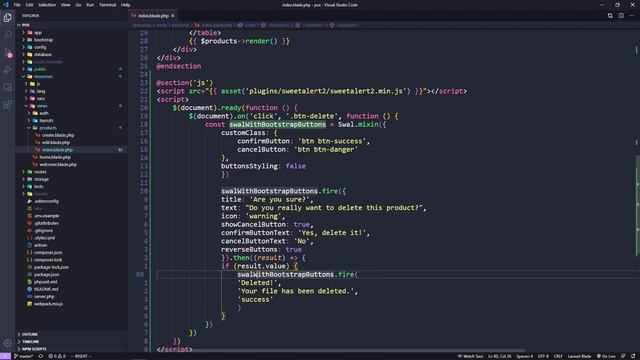Open the compare changes icon in the editor title bar
This screenshot has width=640, height=360.
pos(610,16)
